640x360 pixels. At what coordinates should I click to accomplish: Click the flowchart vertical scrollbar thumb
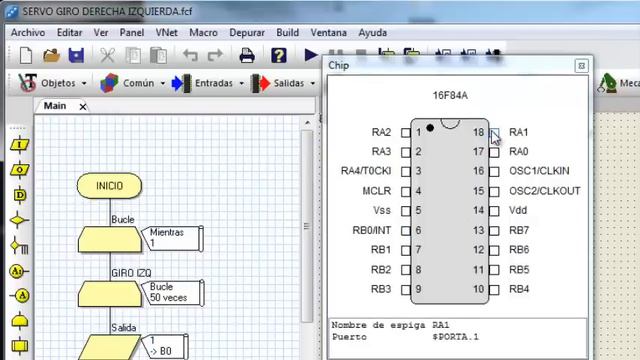click(307, 226)
